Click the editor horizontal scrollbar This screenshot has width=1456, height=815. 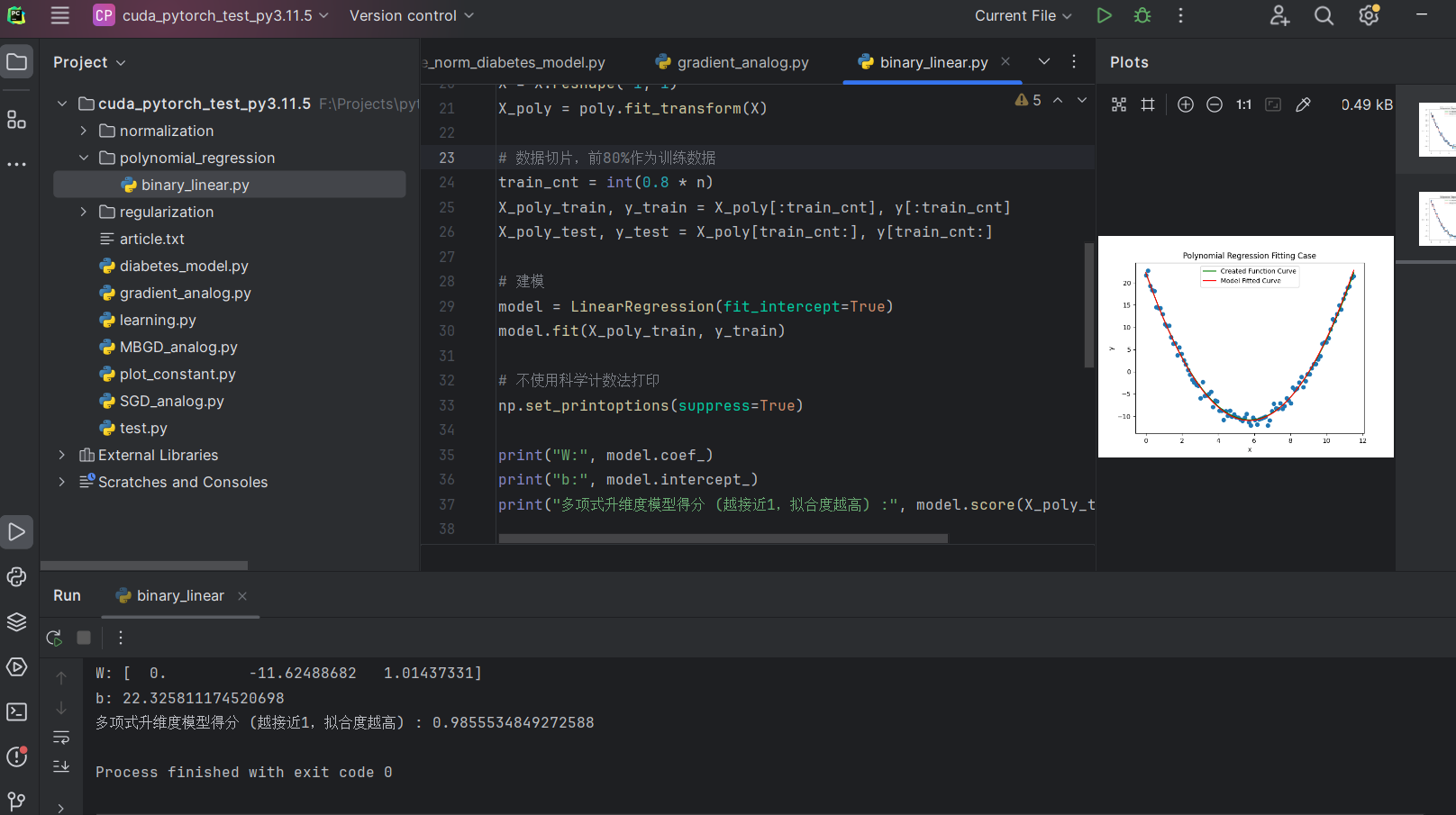pyautogui.click(x=723, y=539)
